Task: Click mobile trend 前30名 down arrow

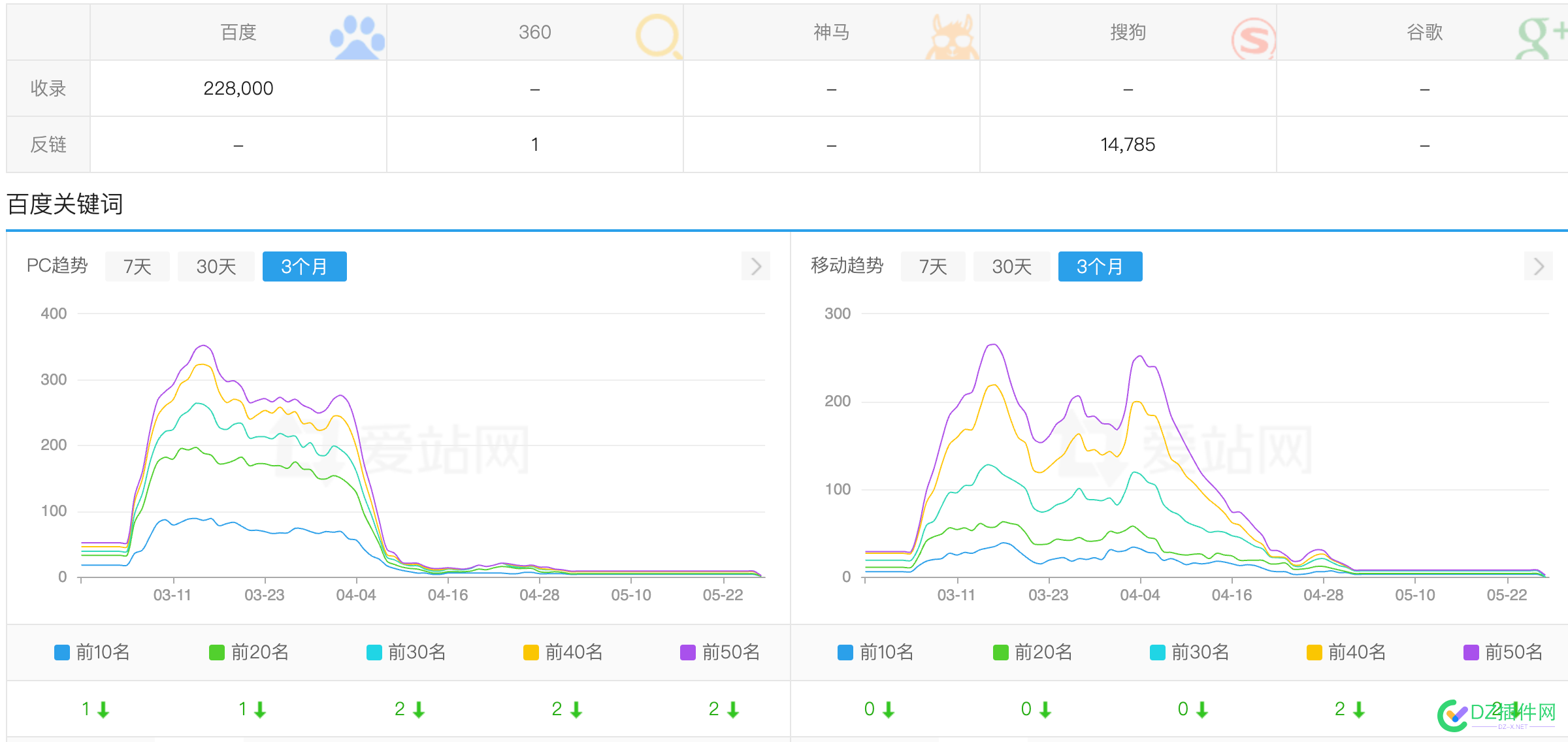Action: [x=1201, y=710]
